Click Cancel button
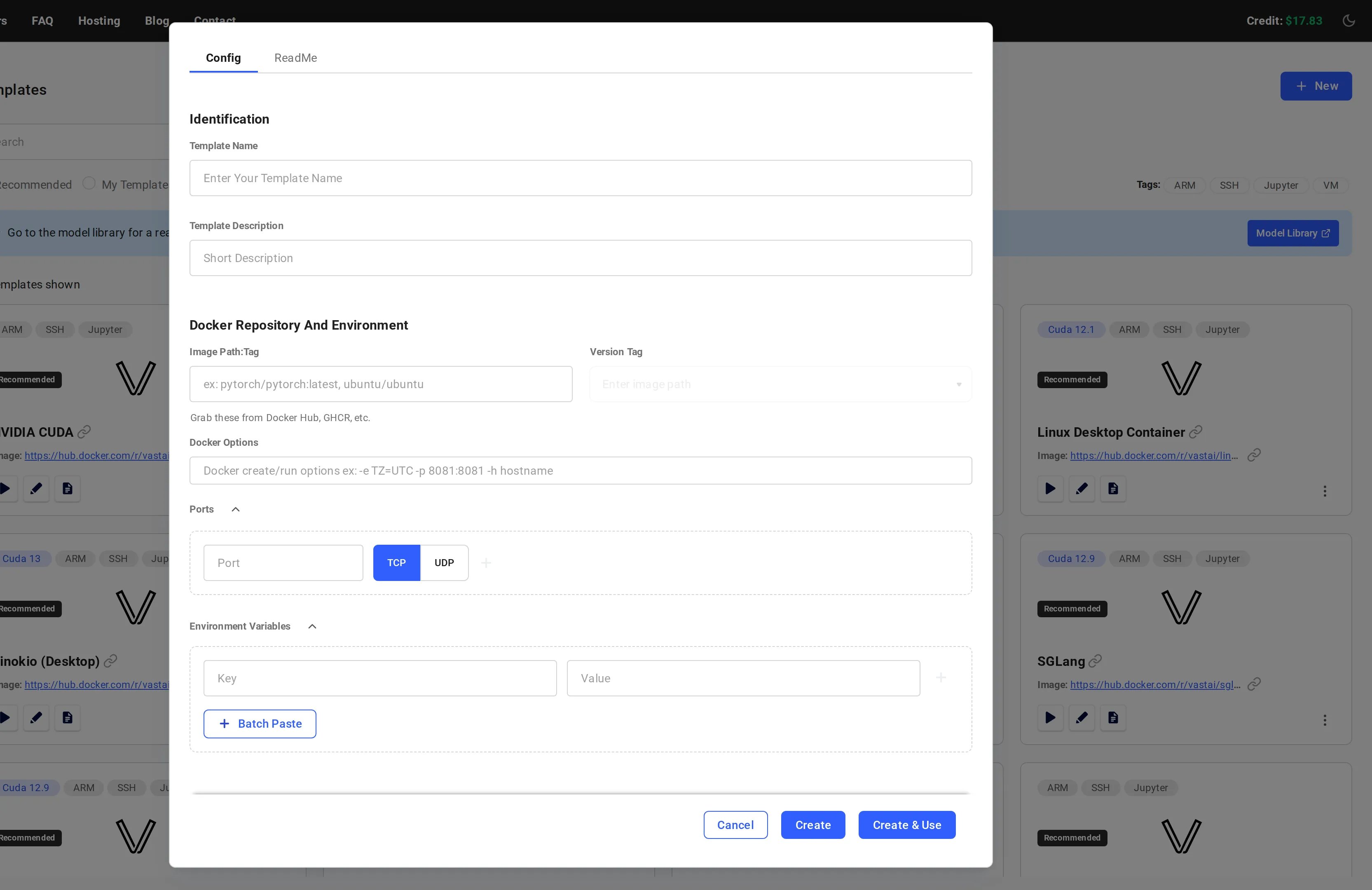 point(735,825)
